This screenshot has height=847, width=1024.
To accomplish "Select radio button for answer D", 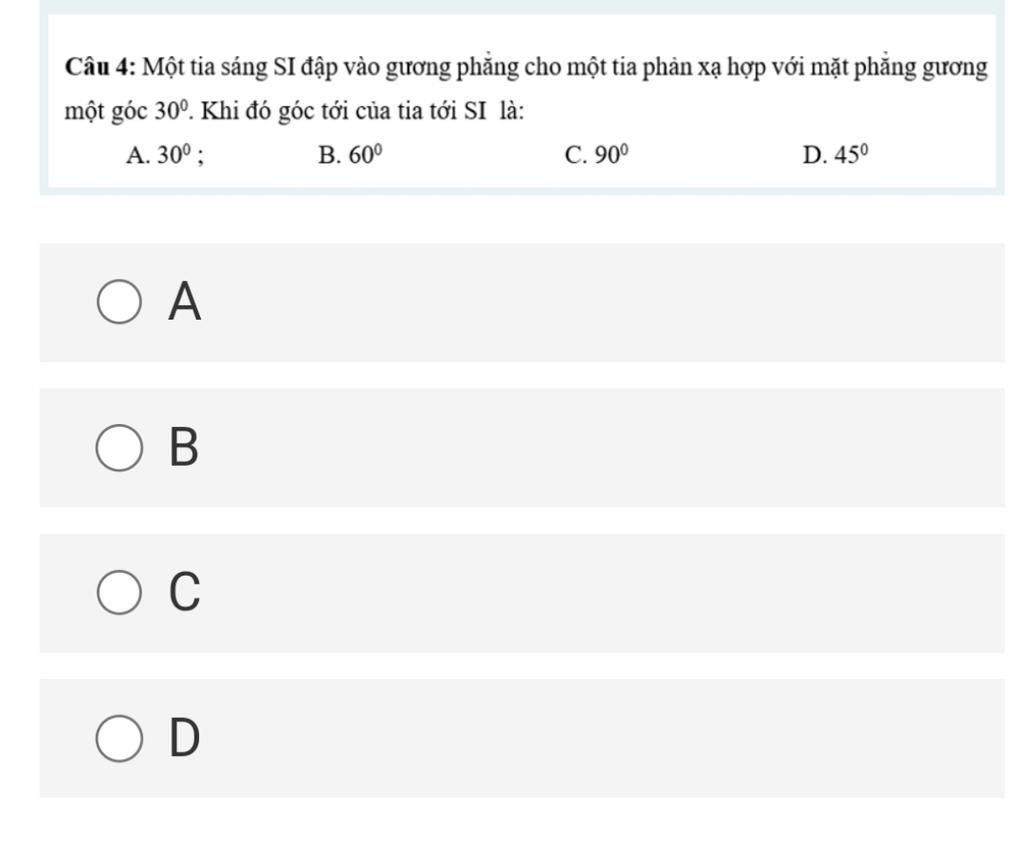I will [119, 738].
